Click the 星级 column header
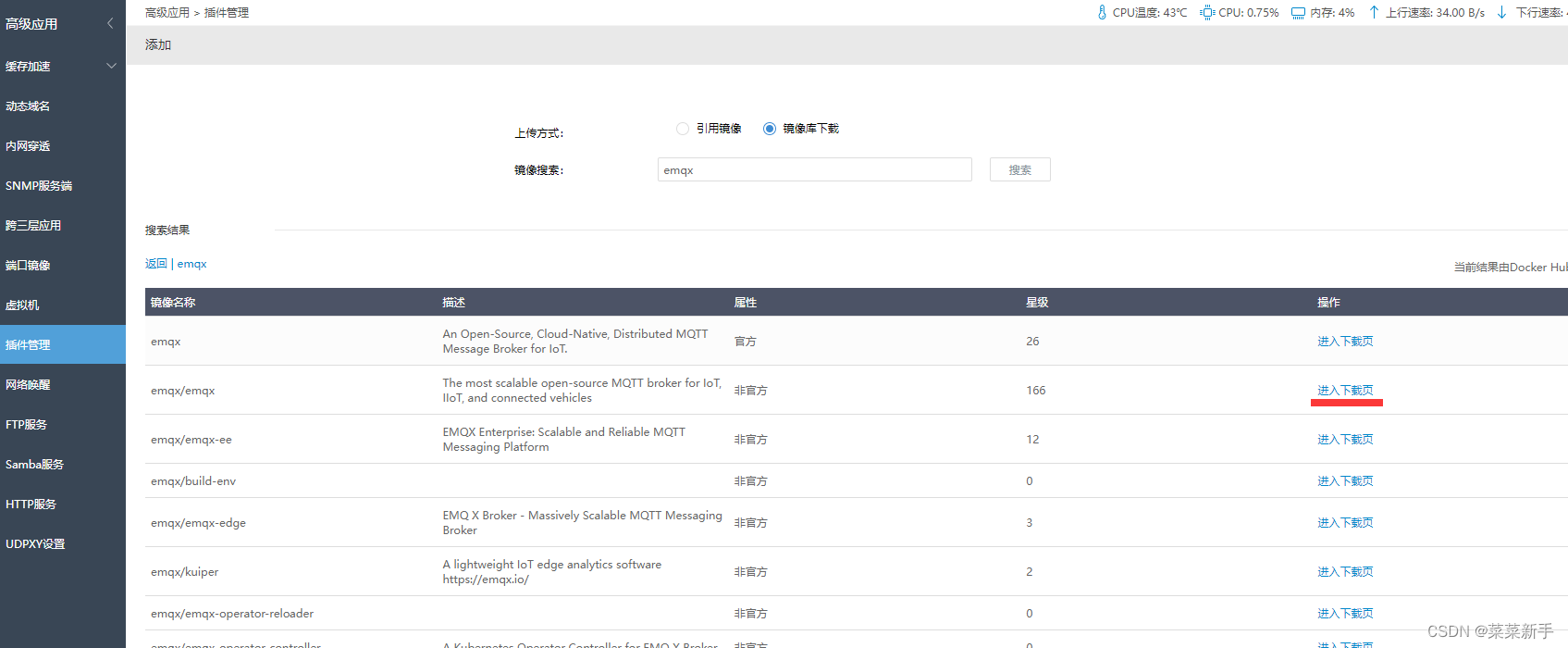This screenshot has height=648, width=1568. 1037,303
